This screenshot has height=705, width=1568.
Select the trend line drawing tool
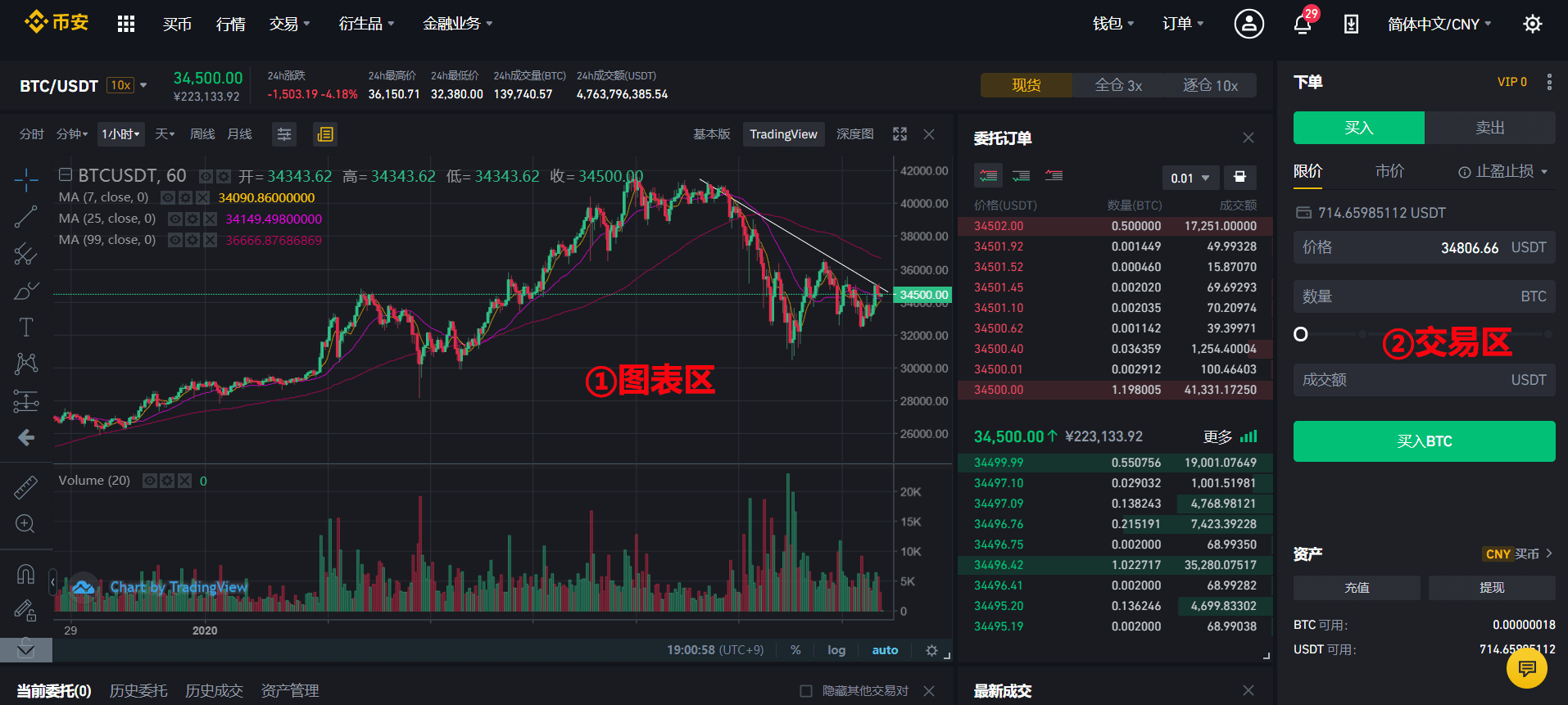[x=26, y=217]
